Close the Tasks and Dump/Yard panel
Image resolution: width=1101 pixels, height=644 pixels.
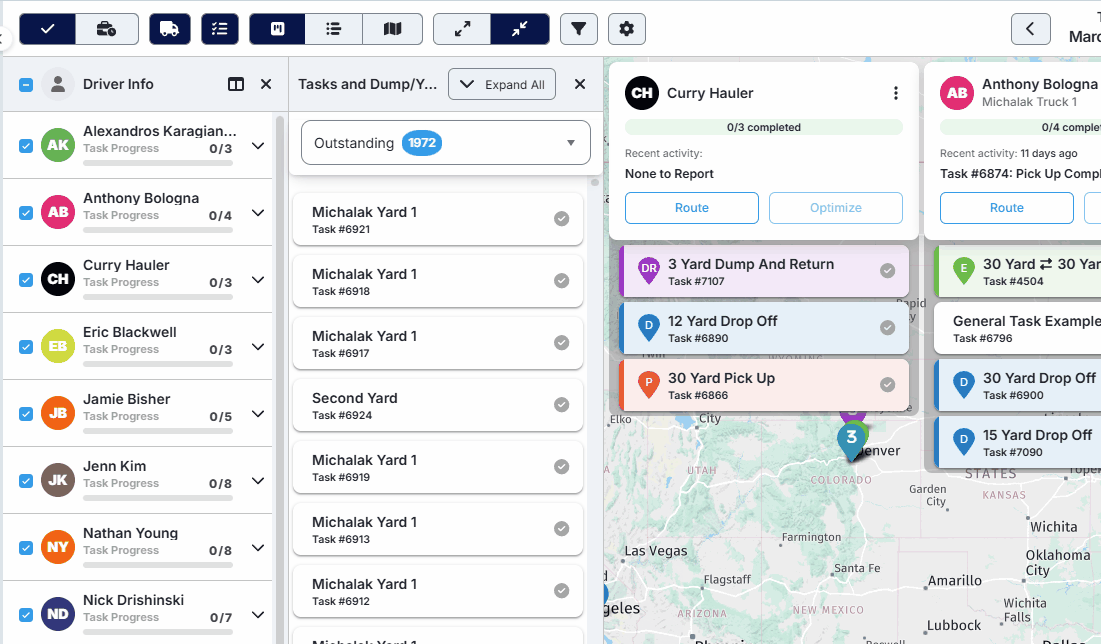(x=580, y=84)
